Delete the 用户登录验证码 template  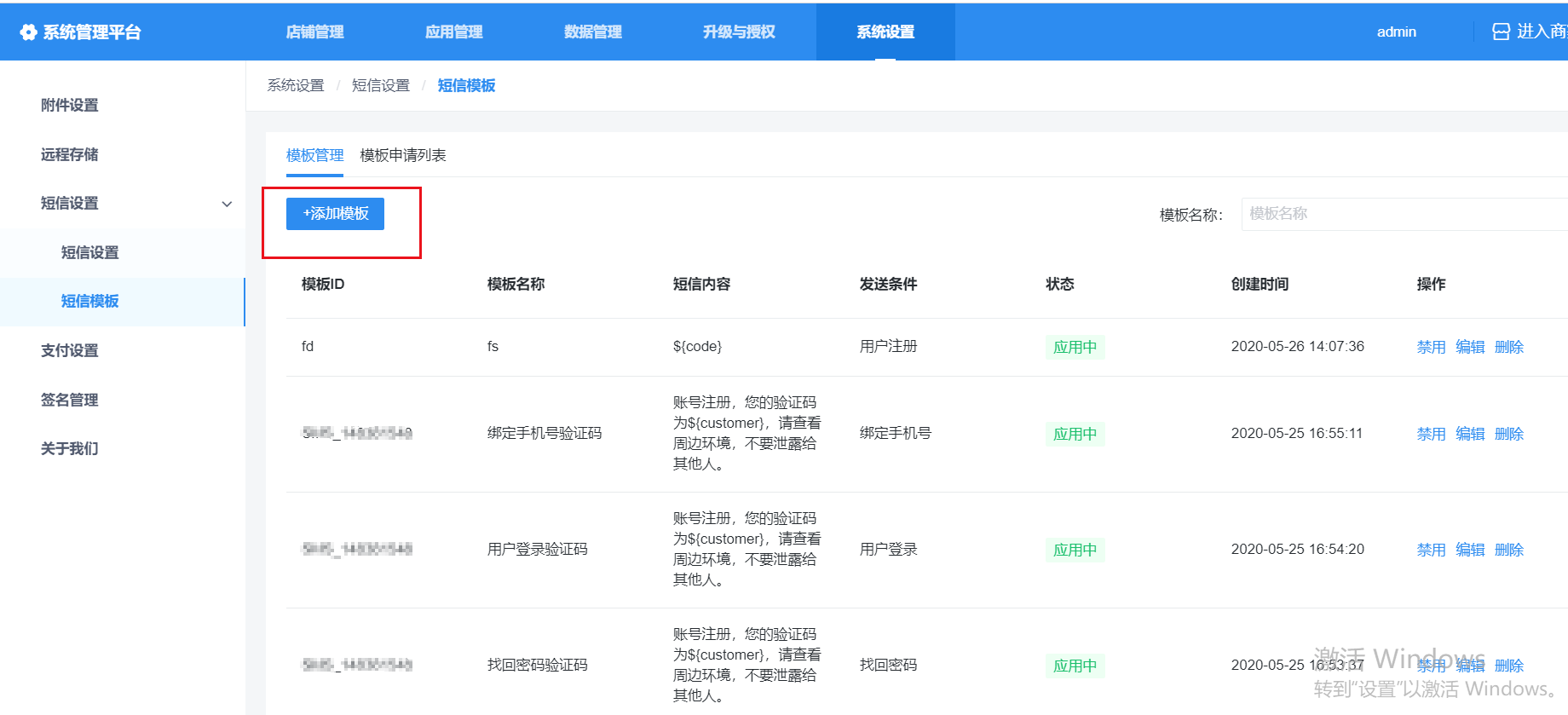click(x=1508, y=550)
